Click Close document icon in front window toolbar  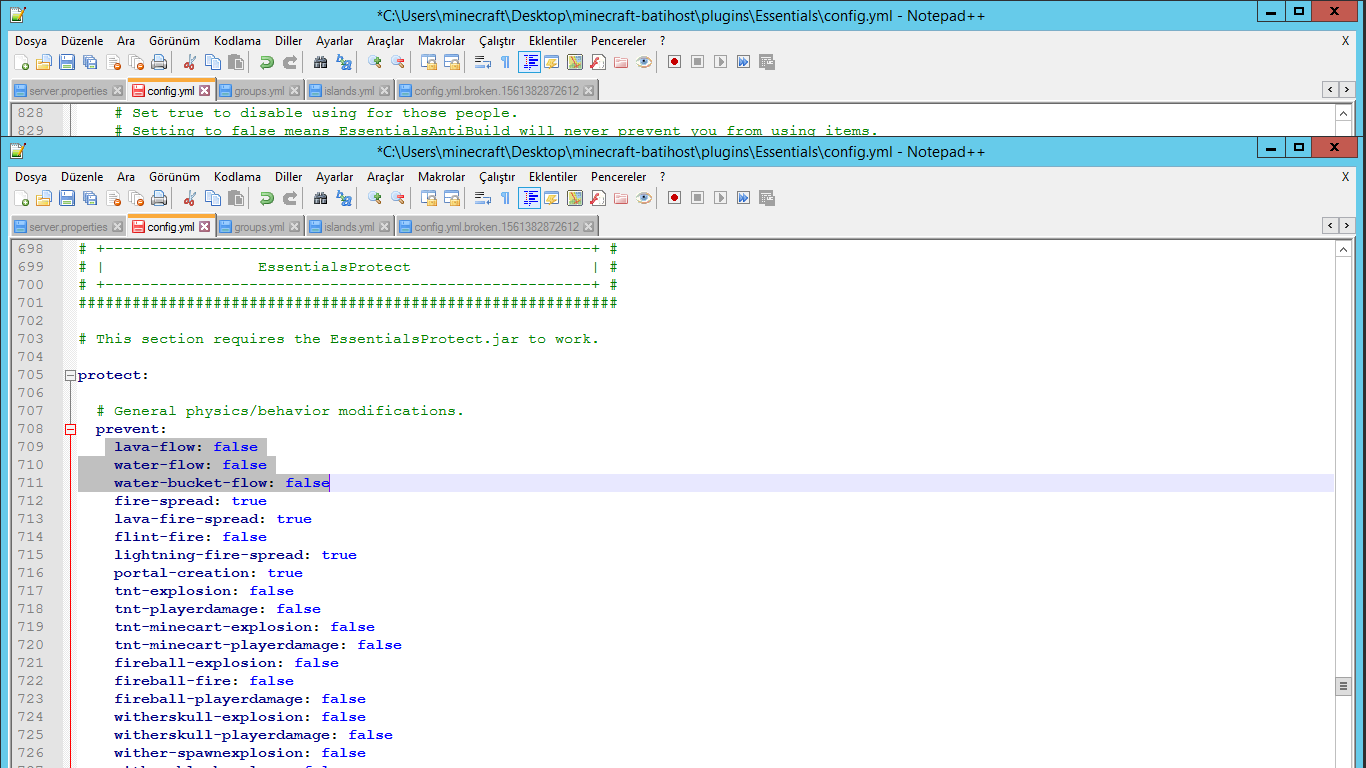click(x=113, y=198)
